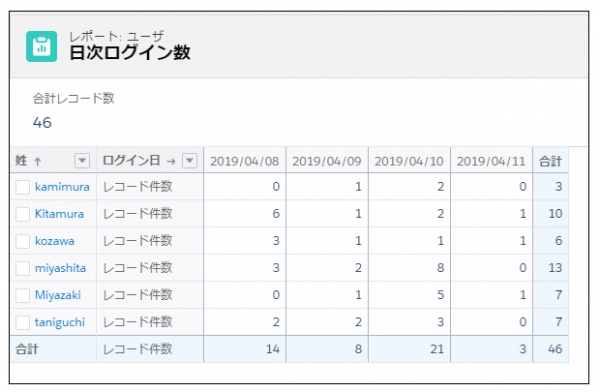Viewport: 600px width, 392px height.
Task: Click the 2019/04/09 column total 8
Action: click(x=358, y=349)
